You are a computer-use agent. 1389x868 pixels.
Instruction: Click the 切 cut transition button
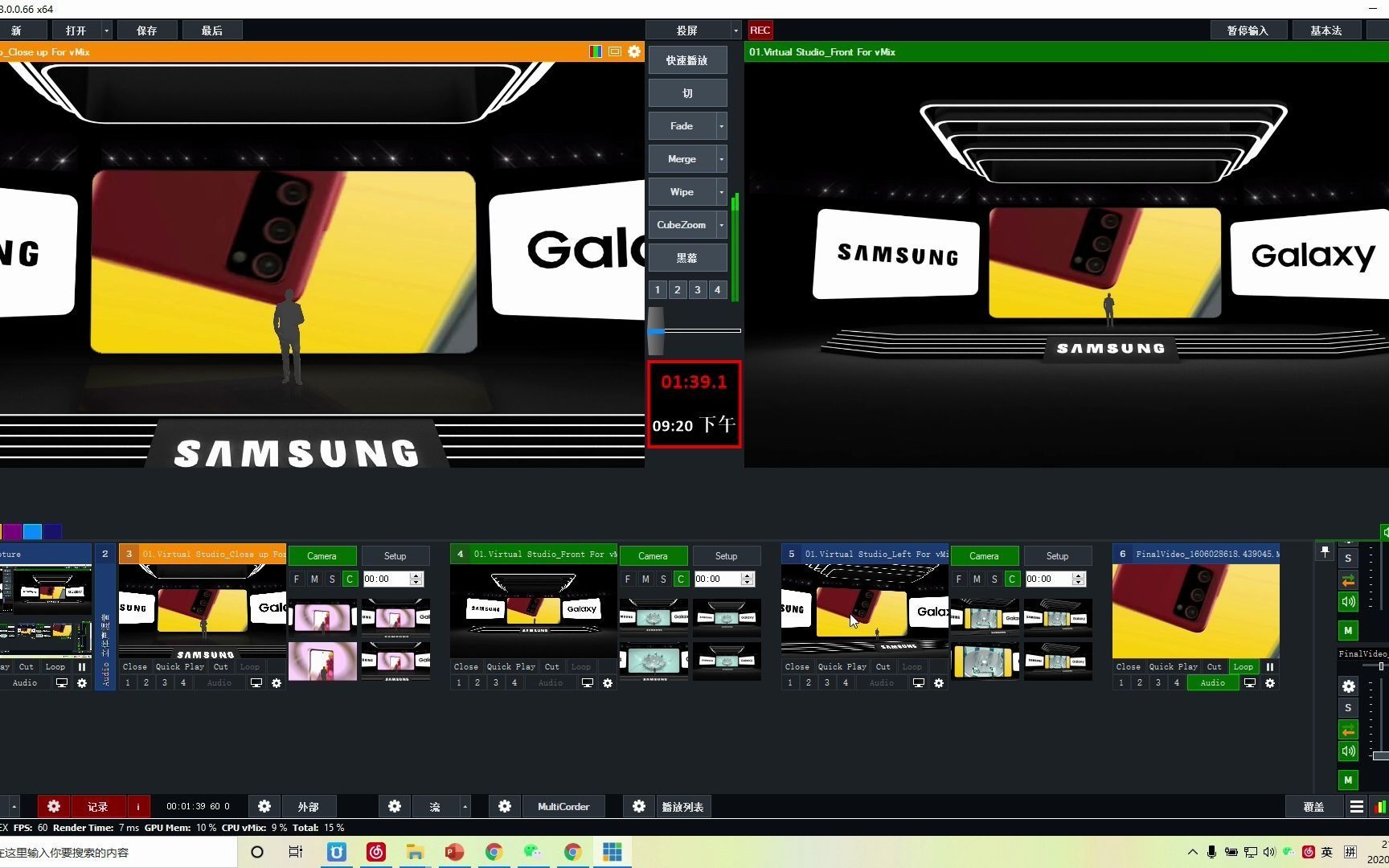pyautogui.click(x=687, y=93)
